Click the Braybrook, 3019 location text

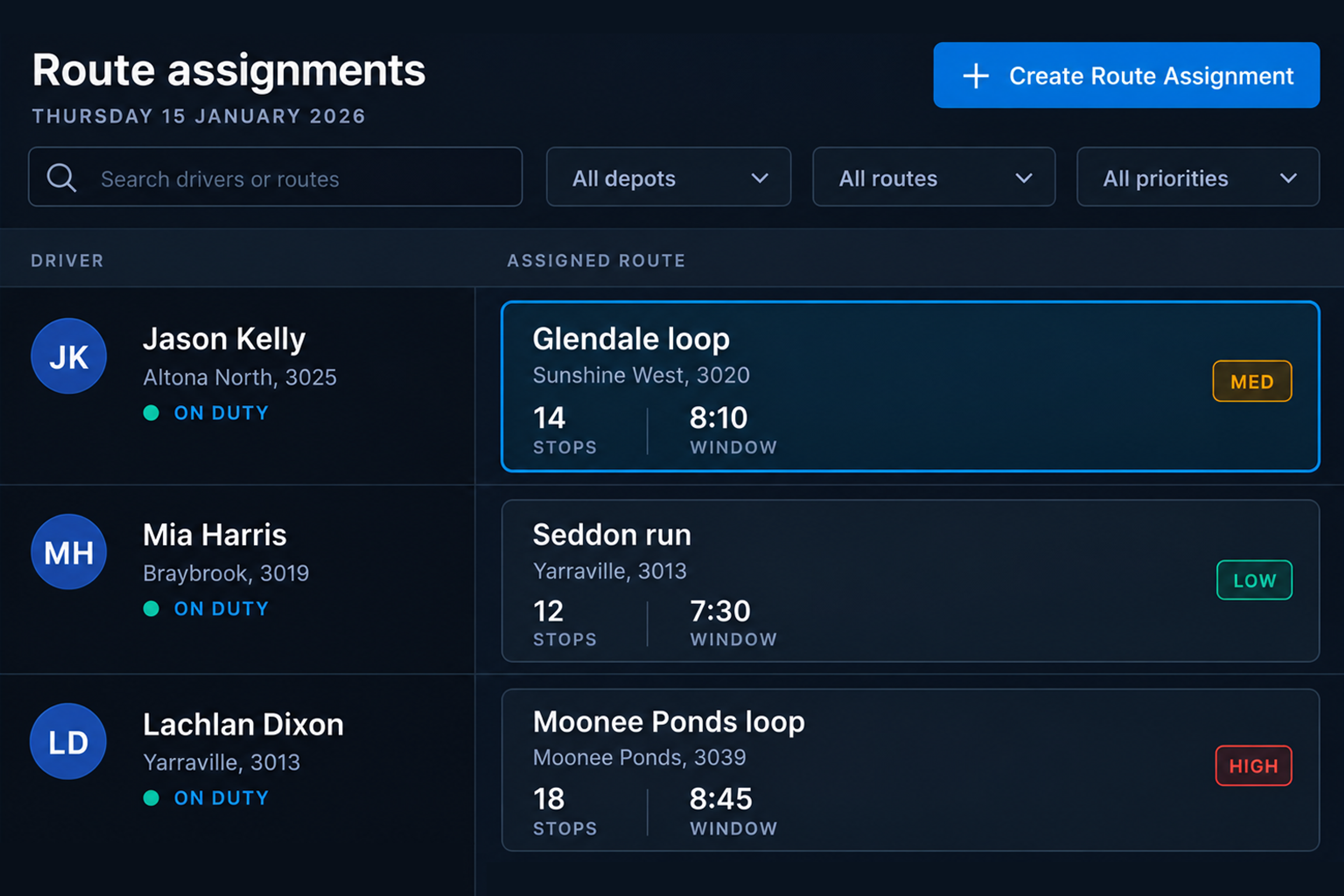pos(226,573)
